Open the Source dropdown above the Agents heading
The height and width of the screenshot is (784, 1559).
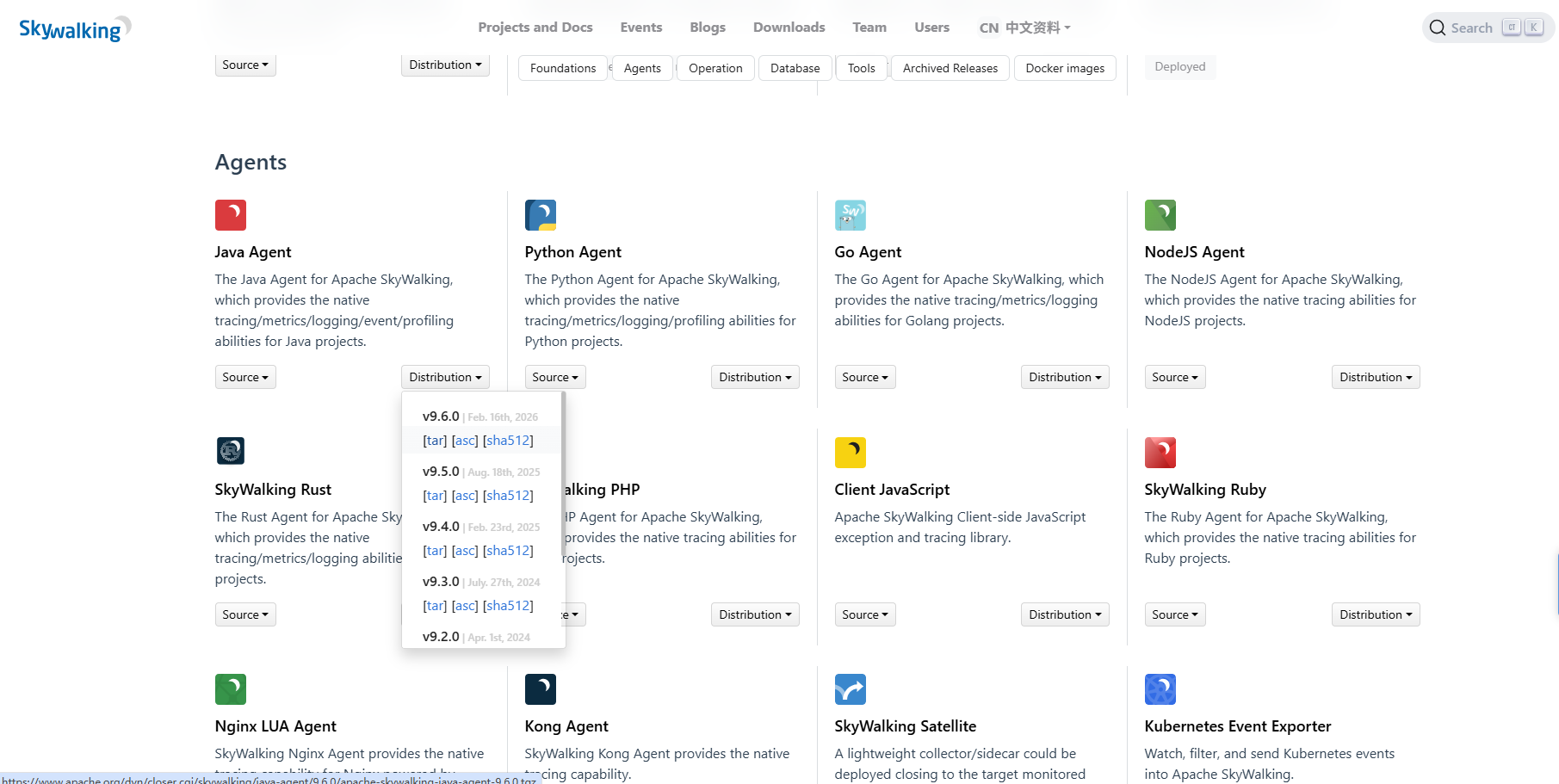(x=245, y=65)
